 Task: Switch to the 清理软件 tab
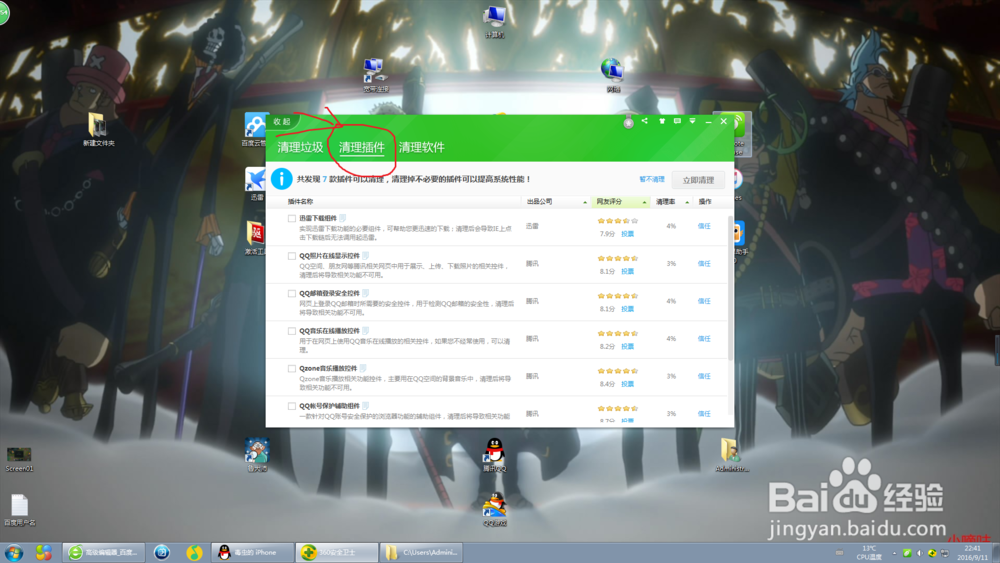point(422,147)
